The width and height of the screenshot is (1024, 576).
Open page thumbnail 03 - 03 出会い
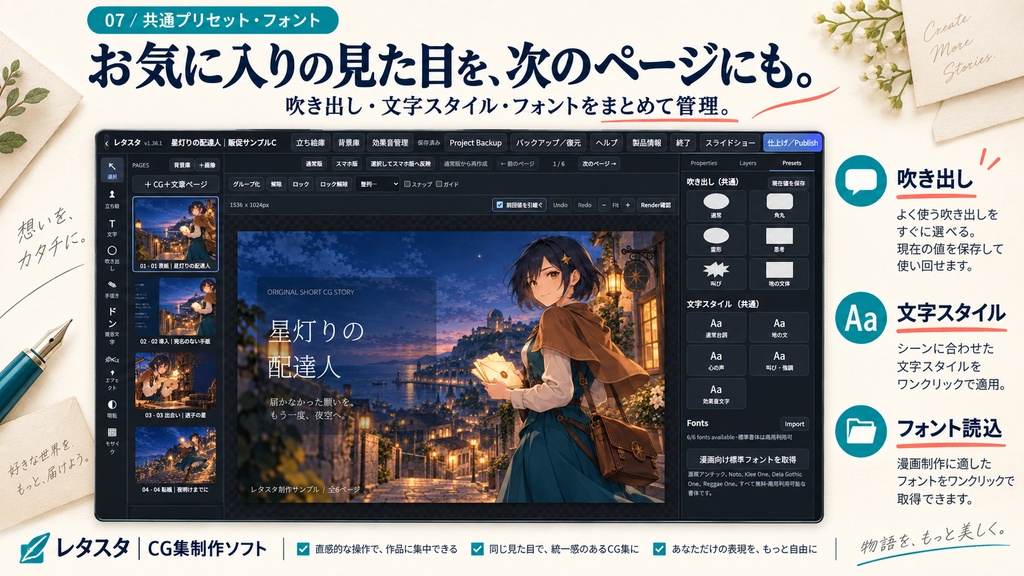pos(176,385)
